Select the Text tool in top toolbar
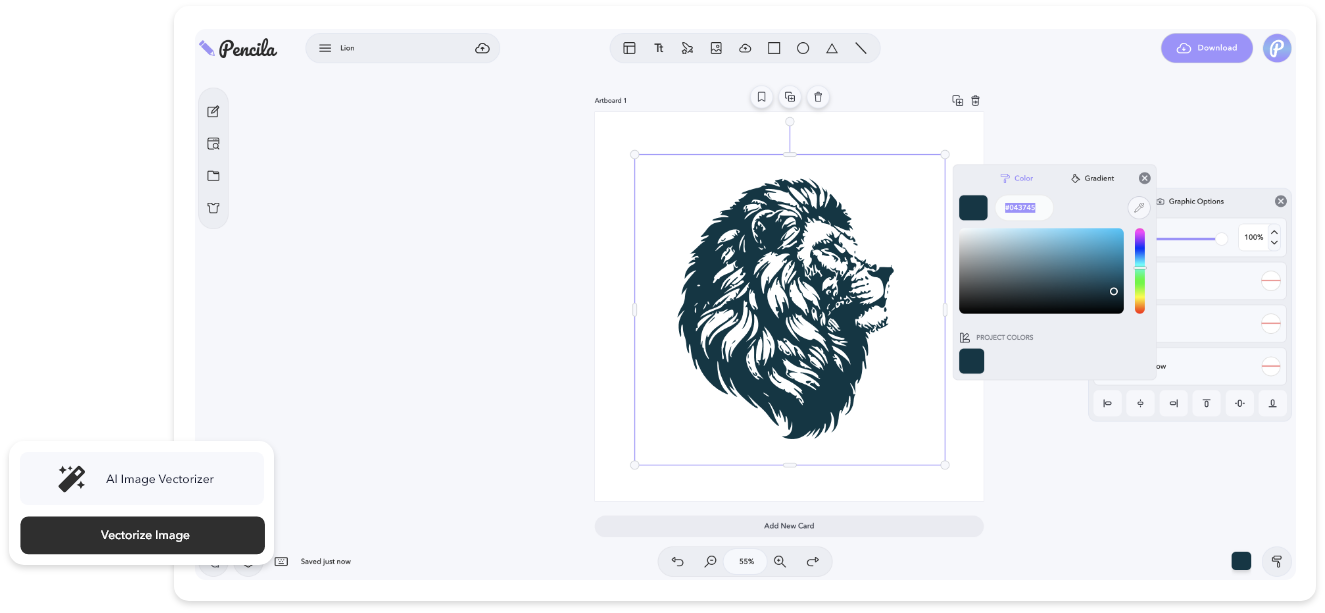Viewport: 1325px width, 613px height. (x=659, y=48)
